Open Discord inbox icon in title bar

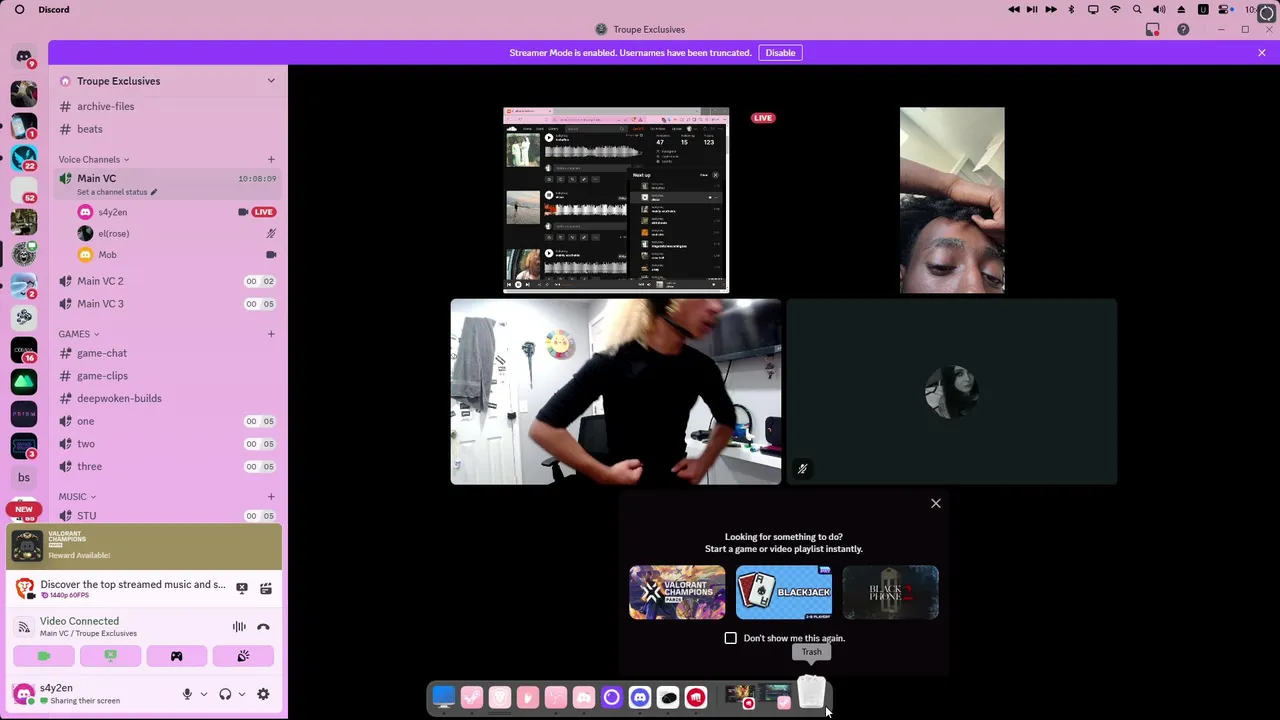point(1153,30)
